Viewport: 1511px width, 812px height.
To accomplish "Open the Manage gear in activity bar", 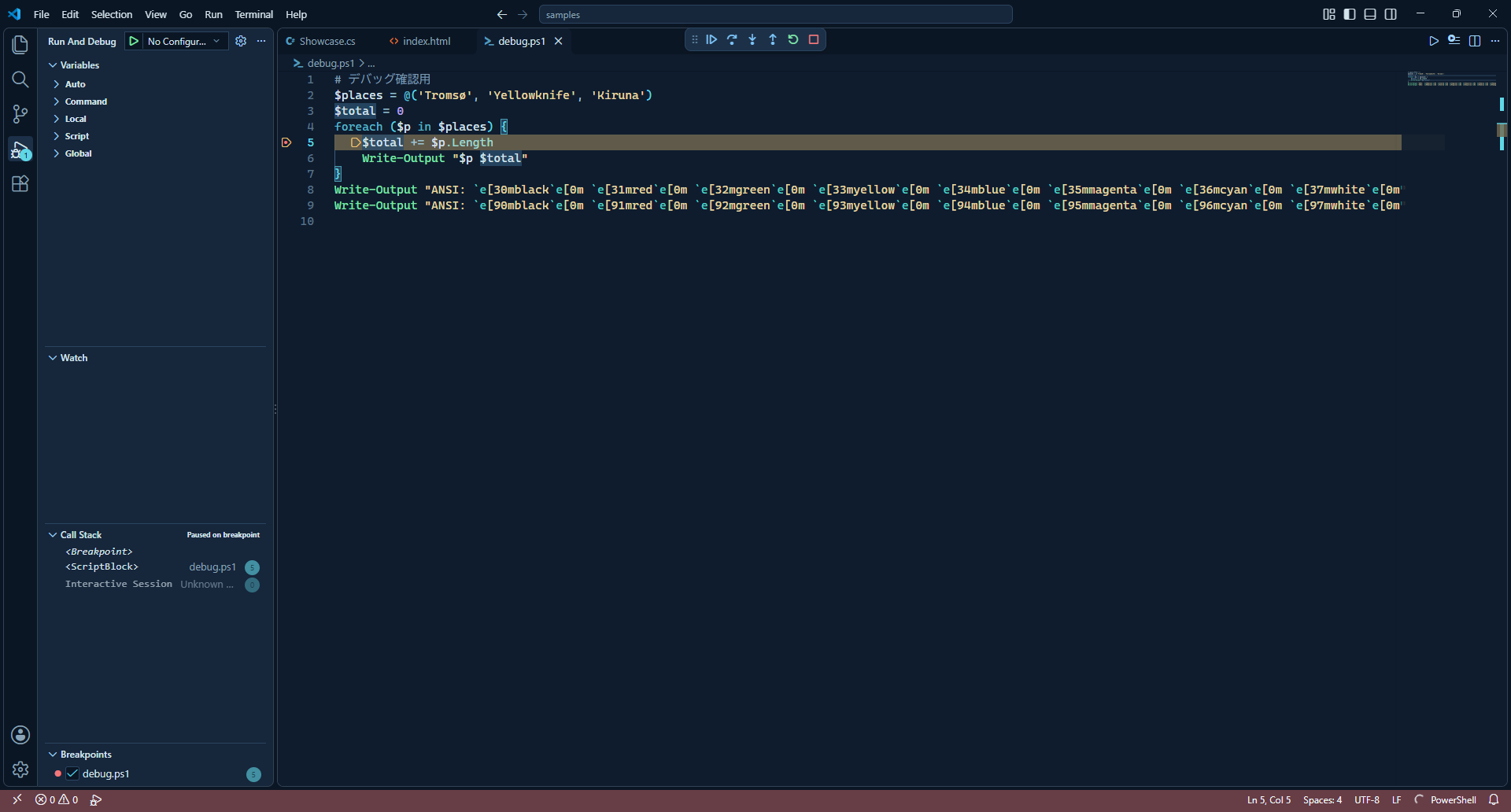I will 20,770.
